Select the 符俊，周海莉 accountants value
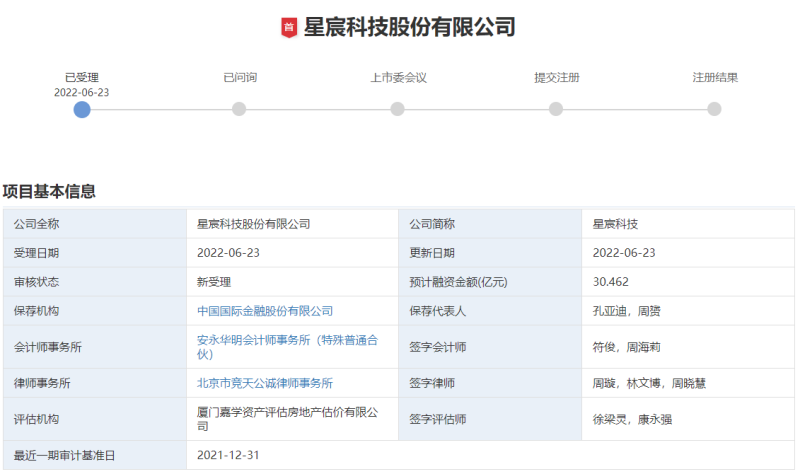800x474 pixels. pyautogui.click(x=627, y=347)
